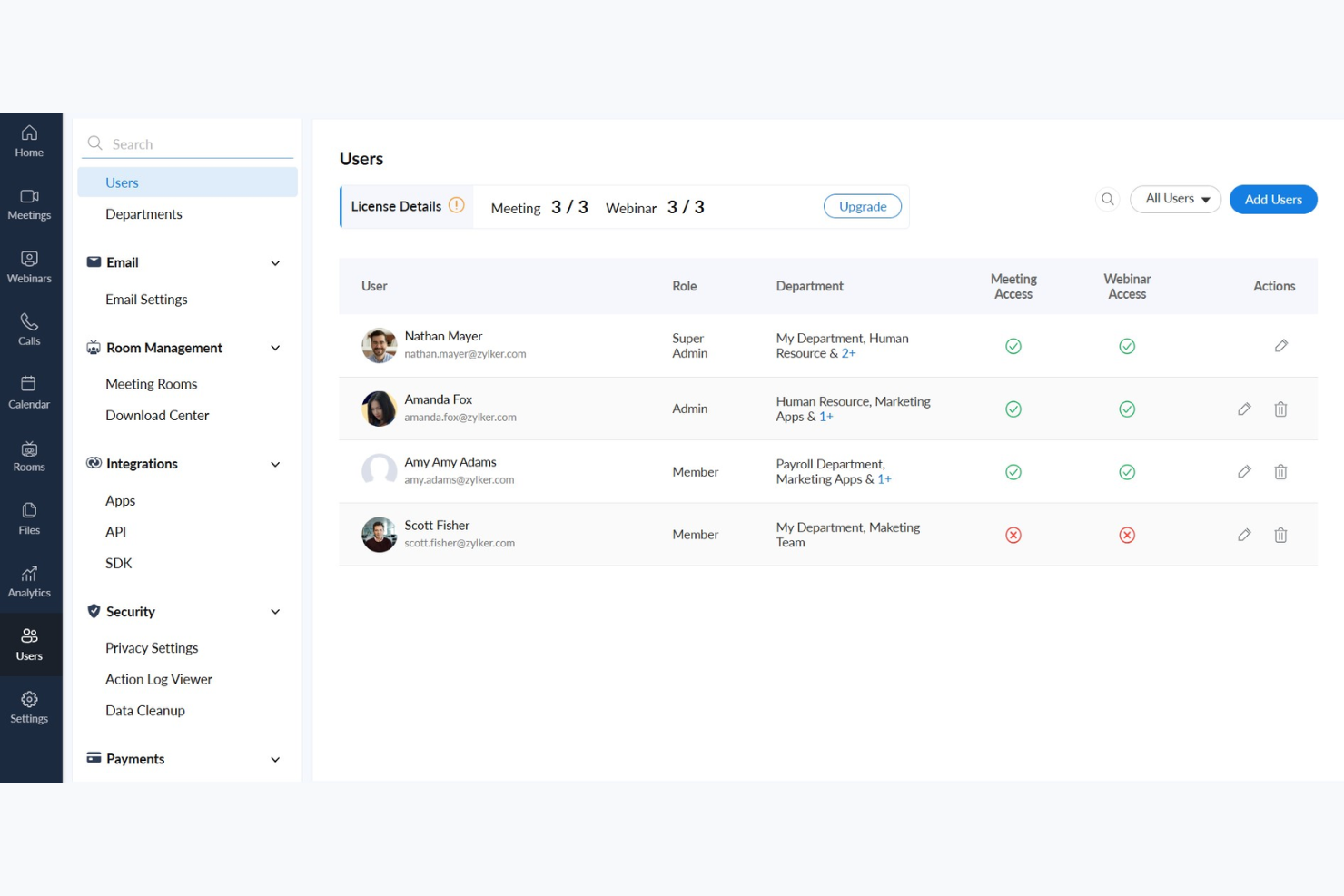Click the Calls icon in the navigation rail
1344x896 pixels.
click(30, 328)
